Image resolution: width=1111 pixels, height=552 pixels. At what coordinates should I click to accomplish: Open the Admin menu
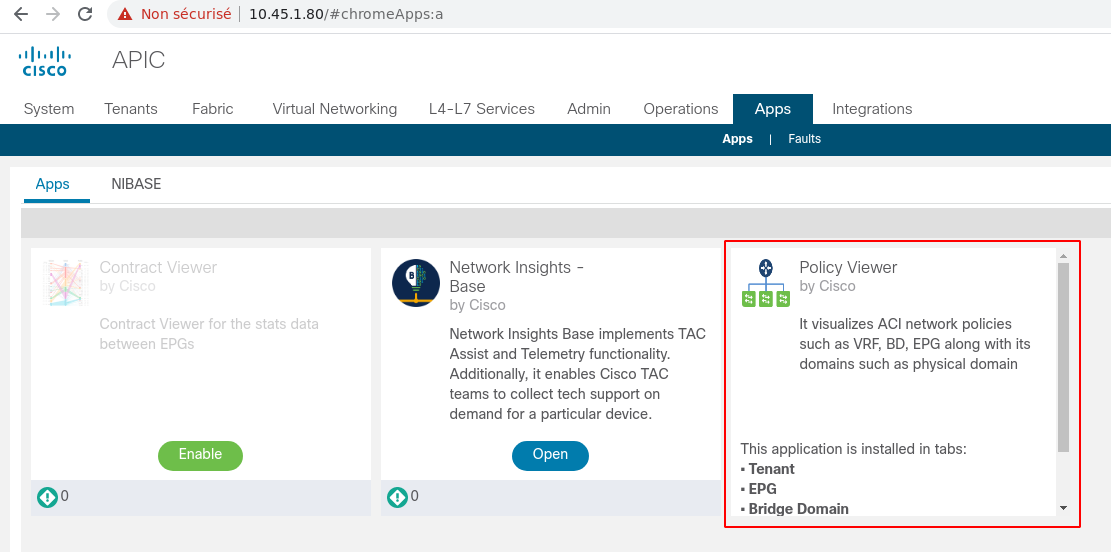[x=589, y=109]
